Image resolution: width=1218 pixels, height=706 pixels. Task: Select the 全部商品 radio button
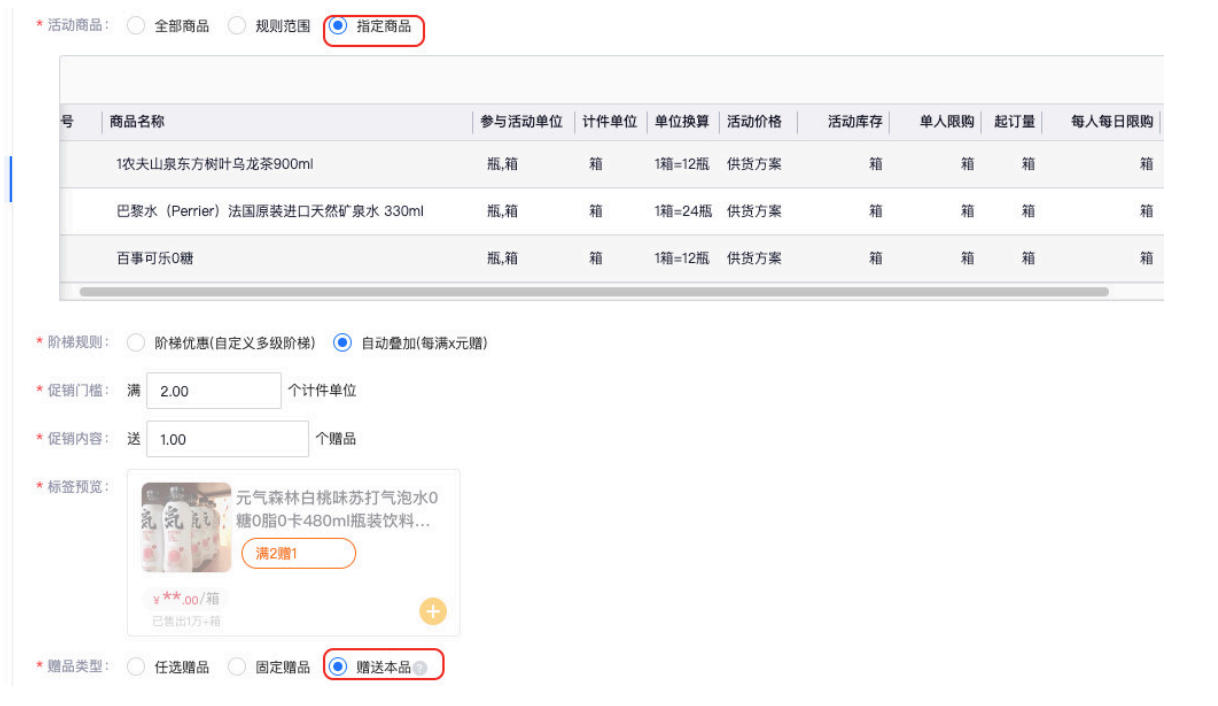click(x=137, y=27)
